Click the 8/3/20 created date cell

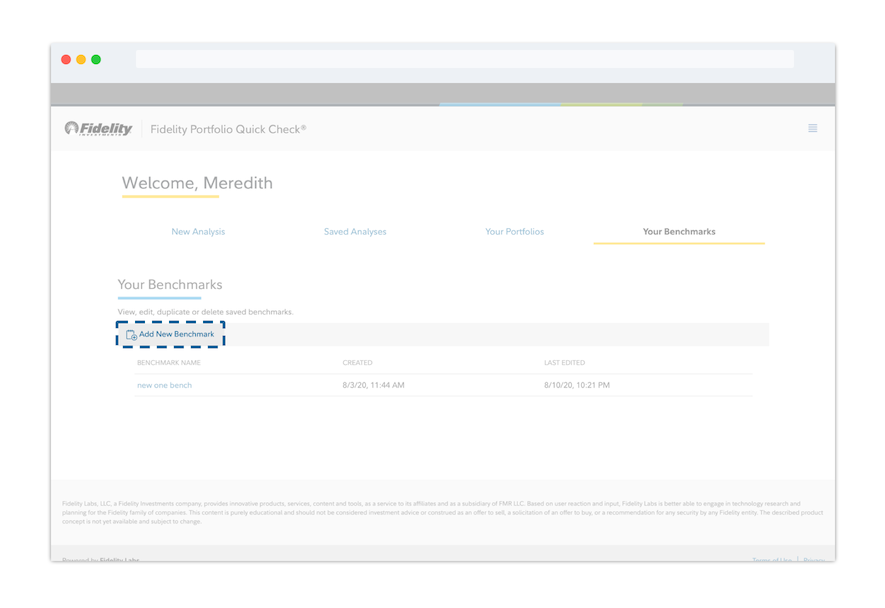373,385
